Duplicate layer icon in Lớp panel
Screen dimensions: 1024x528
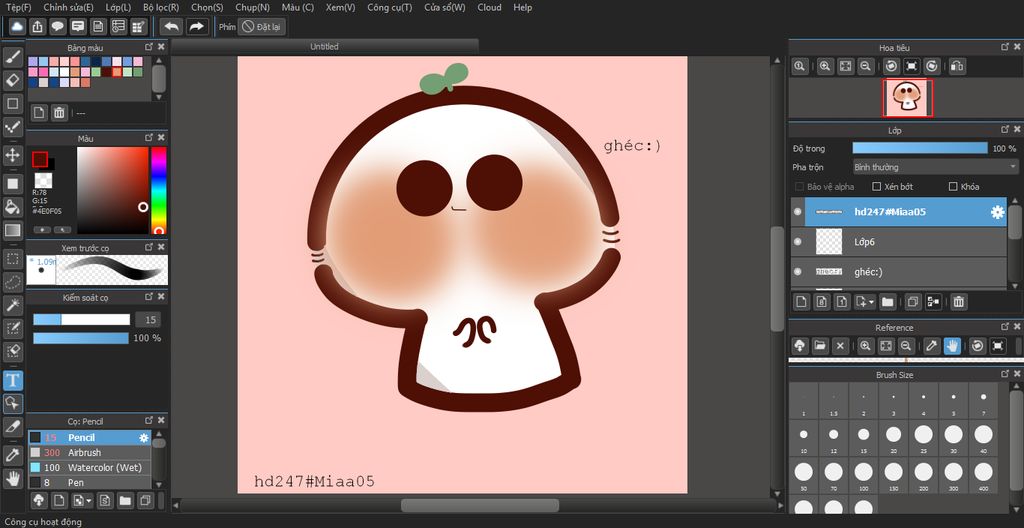[913, 302]
